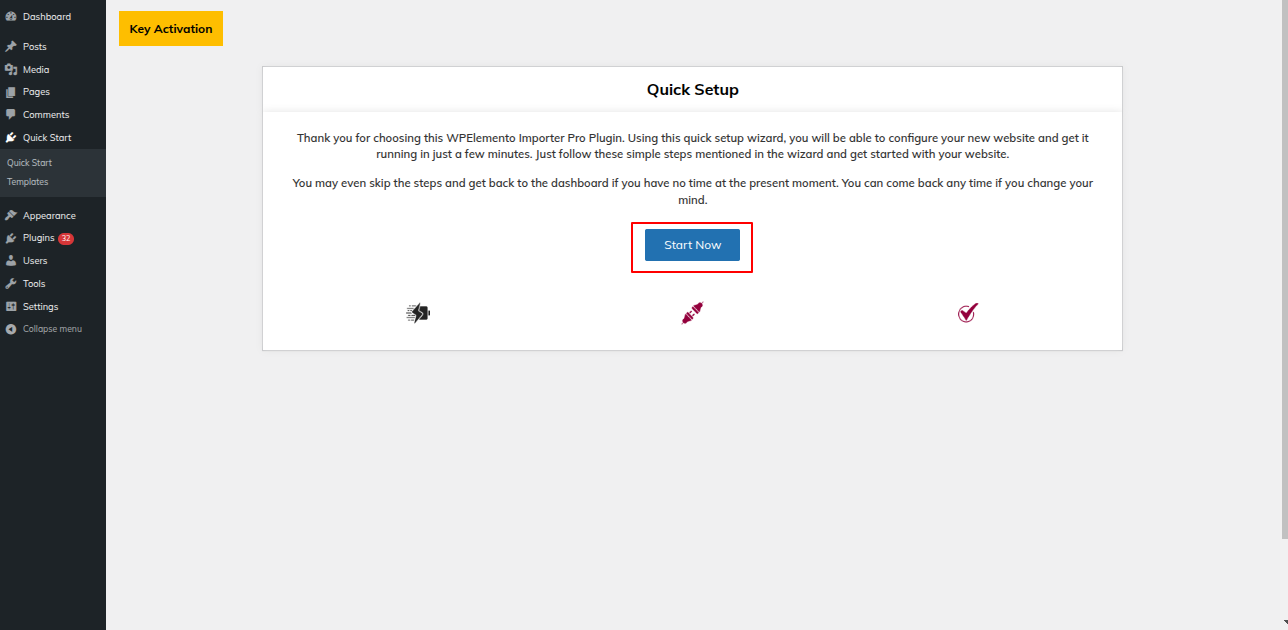The image size is (1288, 630).
Task: Open the Plugins menu label
Action: (39, 238)
